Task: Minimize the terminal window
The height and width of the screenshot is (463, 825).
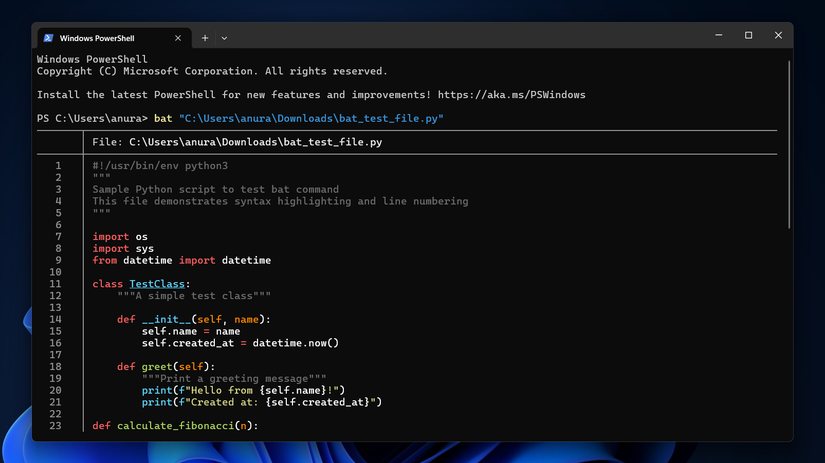Action: pos(719,35)
